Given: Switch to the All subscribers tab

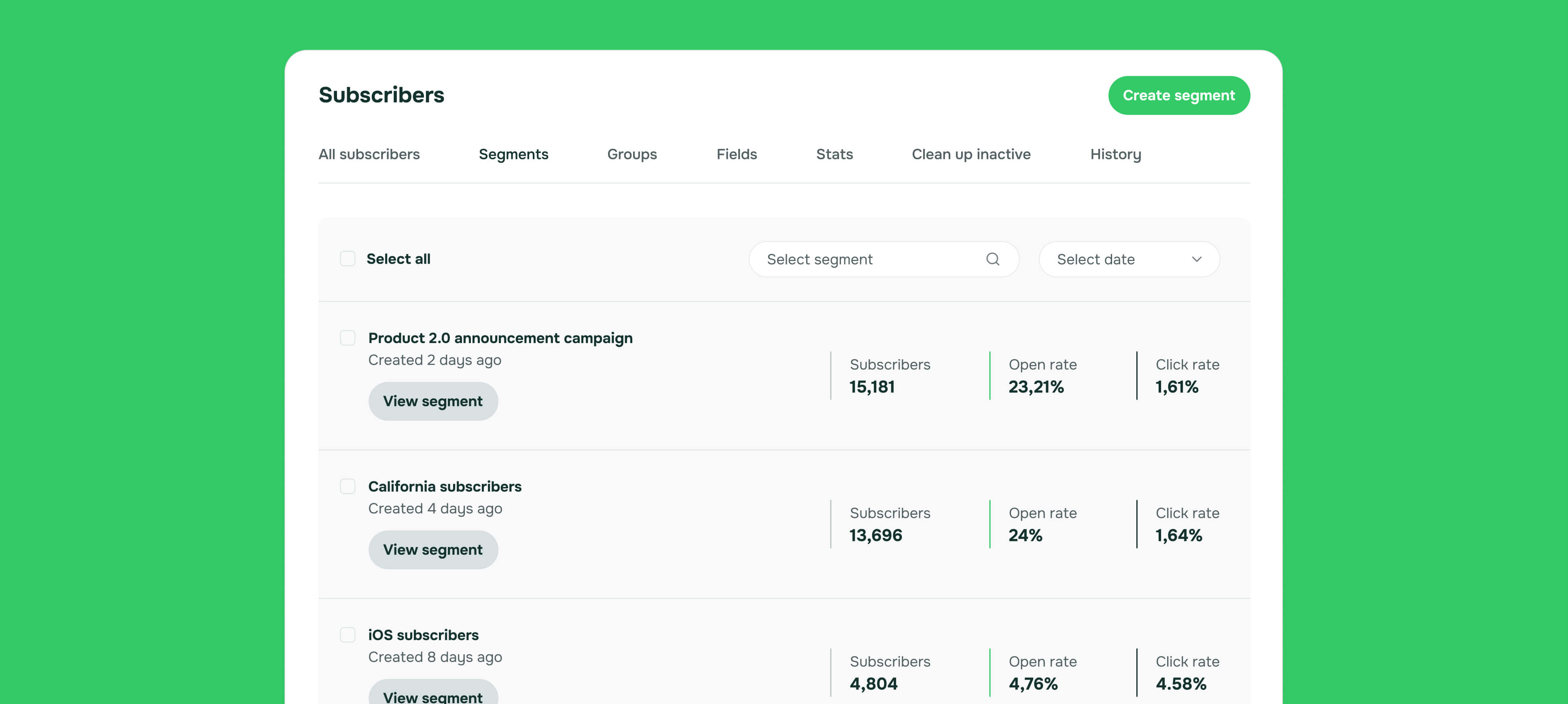Looking at the screenshot, I should click(369, 154).
